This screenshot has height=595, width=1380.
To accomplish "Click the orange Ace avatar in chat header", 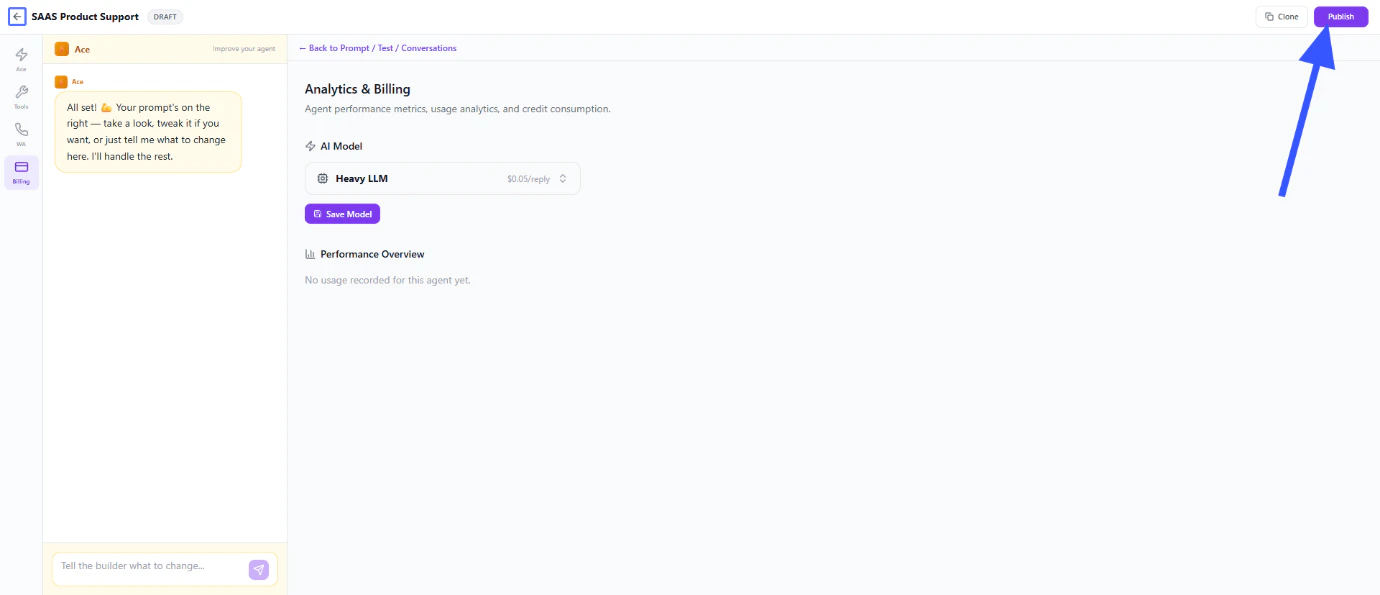I will 62,49.
